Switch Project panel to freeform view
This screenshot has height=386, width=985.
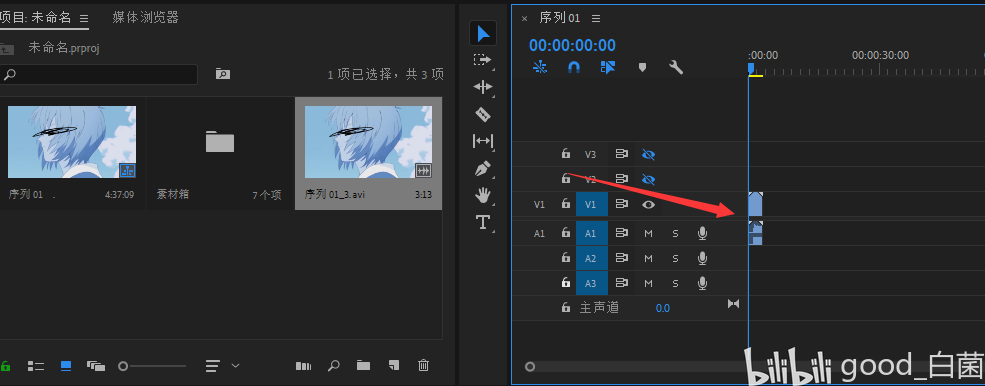(95, 366)
